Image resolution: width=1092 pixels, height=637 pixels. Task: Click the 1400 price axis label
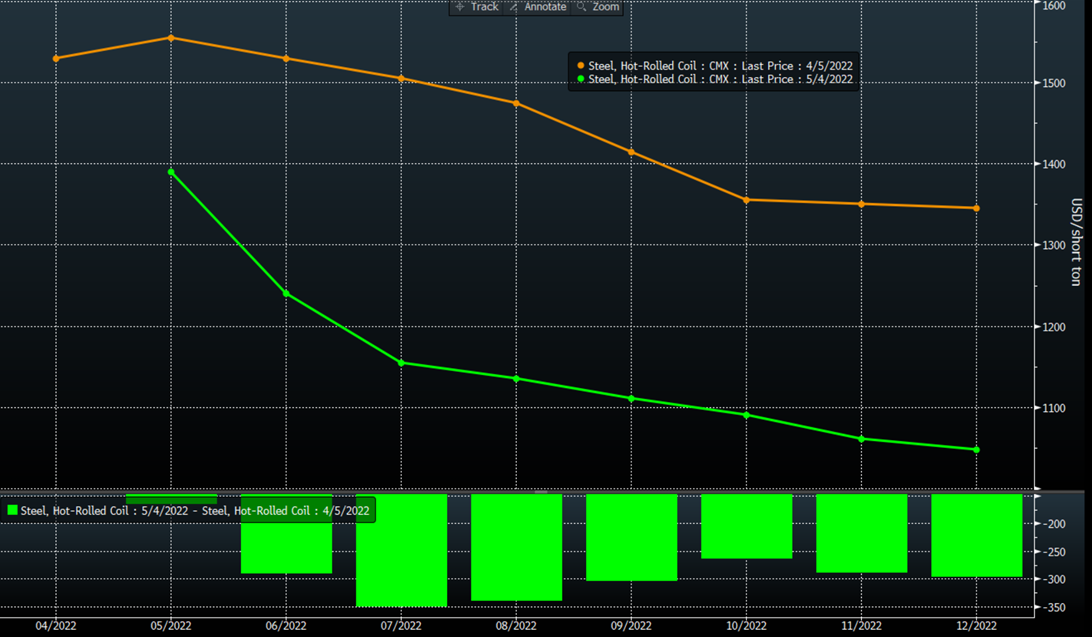pyautogui.click(x=1054, y=164)
